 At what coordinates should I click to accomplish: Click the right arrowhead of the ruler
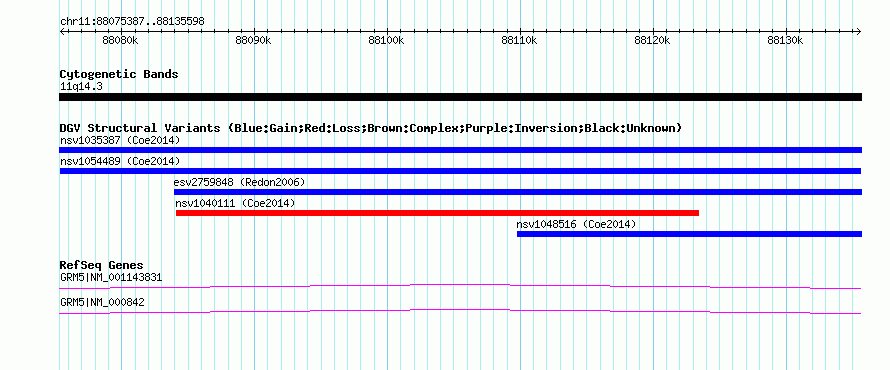(x=858, y=31)
